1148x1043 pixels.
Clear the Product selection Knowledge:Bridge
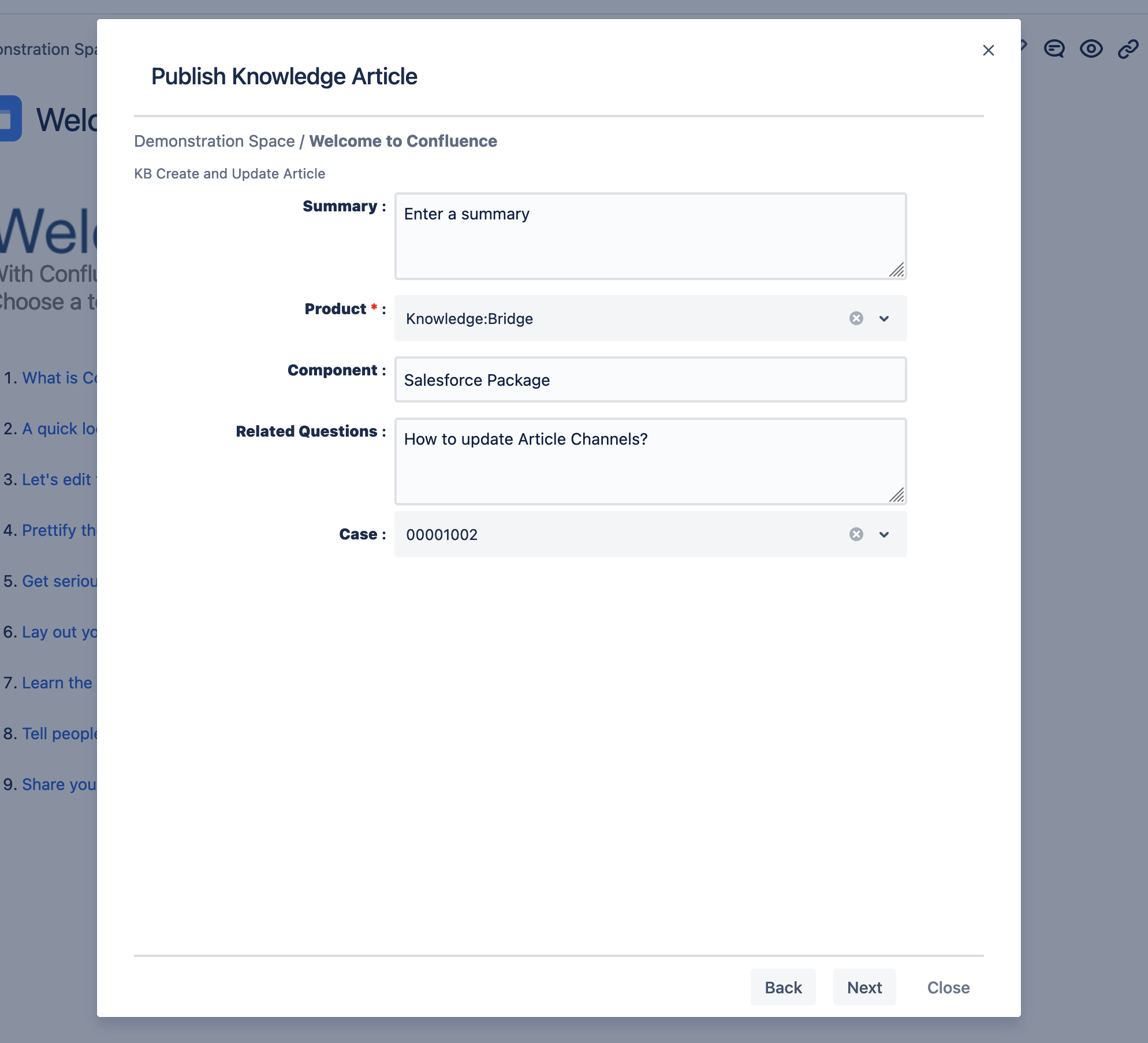click(x=856, y=318)
